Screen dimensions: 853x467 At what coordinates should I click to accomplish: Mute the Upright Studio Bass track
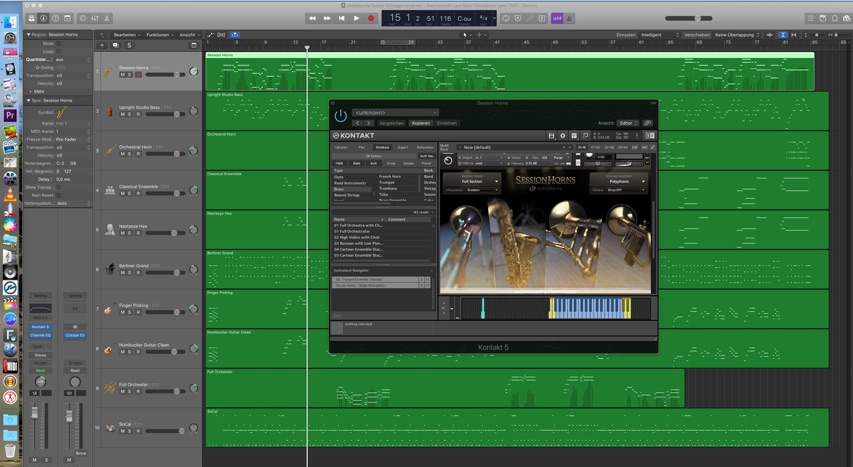(123, 114)
